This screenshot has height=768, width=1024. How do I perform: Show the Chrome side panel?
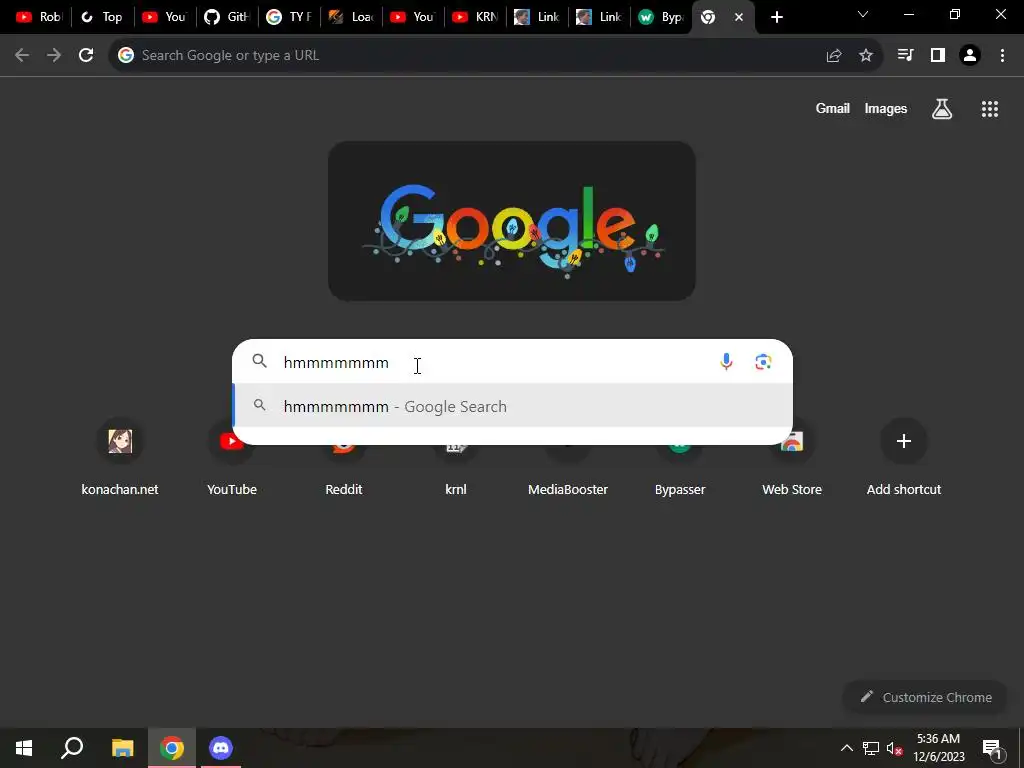point(938,56)
